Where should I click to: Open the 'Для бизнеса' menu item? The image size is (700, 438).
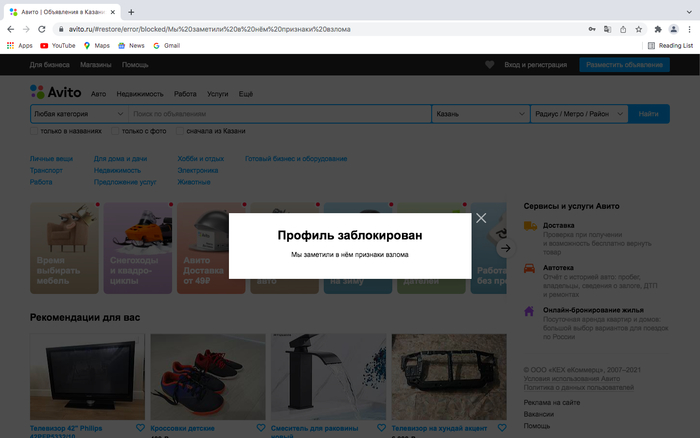[x=50, y=65]
